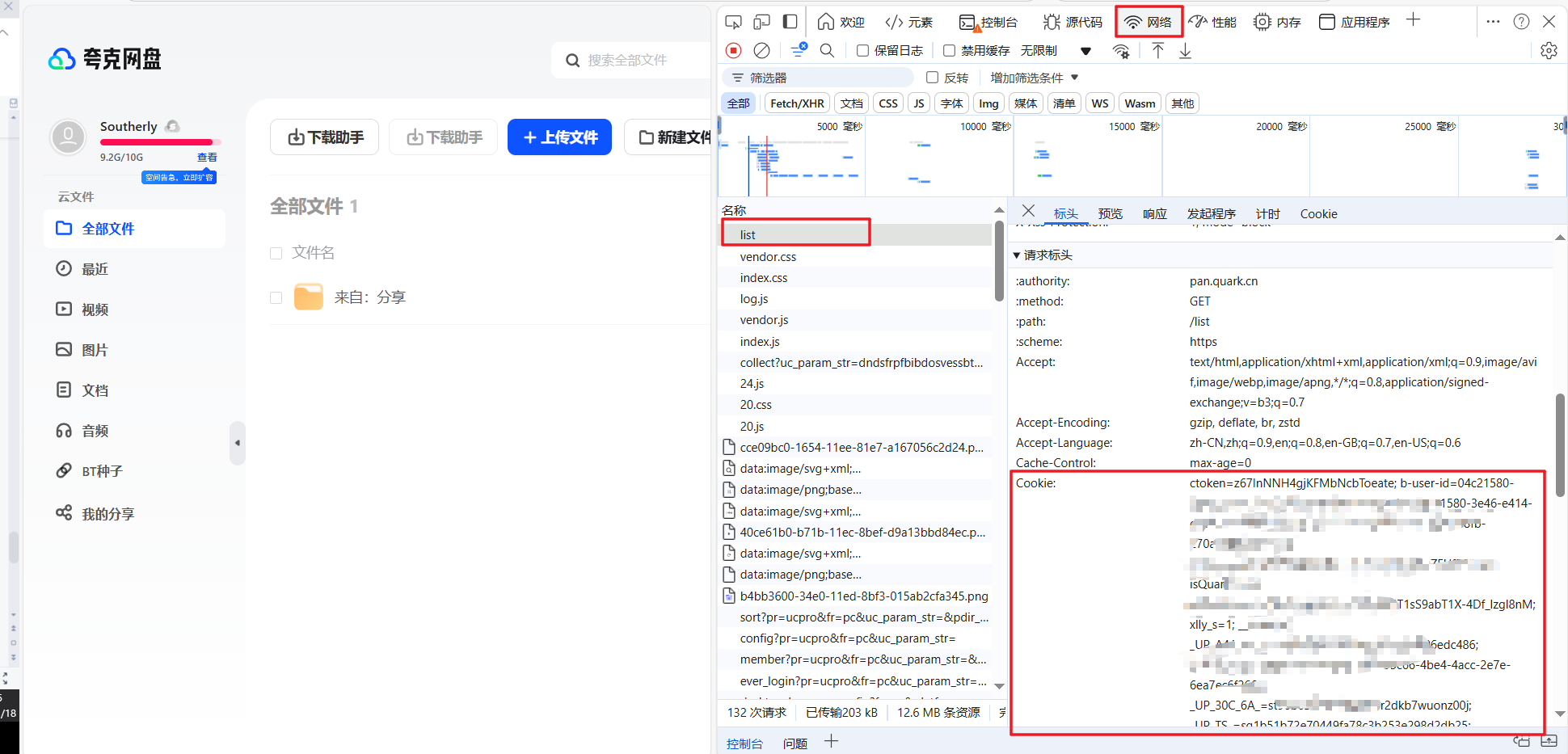Check the 文件名 select-all checkbox
The height and width of the screenshot is (754, 1568).
click(276, 253)
